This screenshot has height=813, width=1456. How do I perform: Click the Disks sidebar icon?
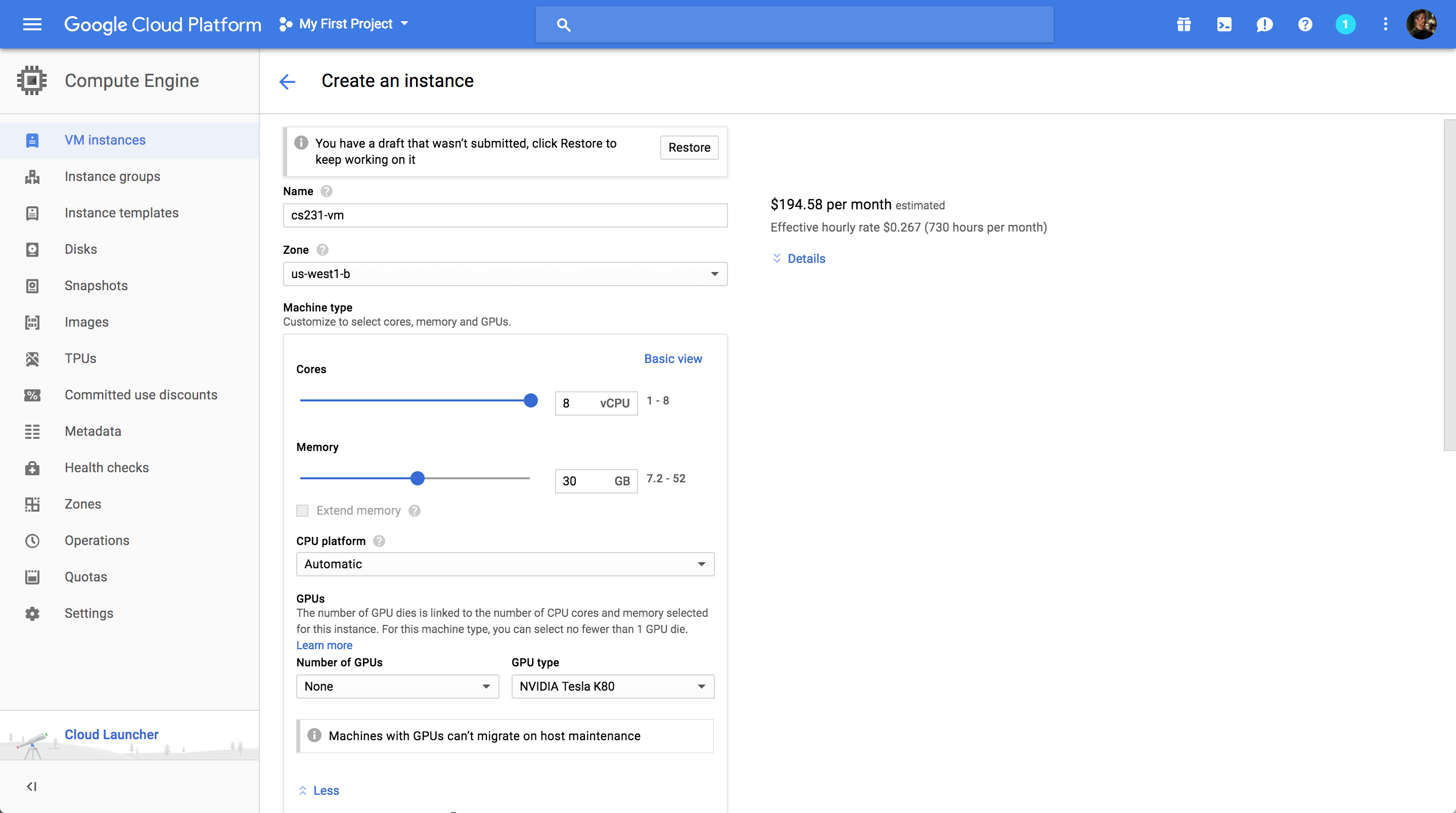[x=32, y=249]
